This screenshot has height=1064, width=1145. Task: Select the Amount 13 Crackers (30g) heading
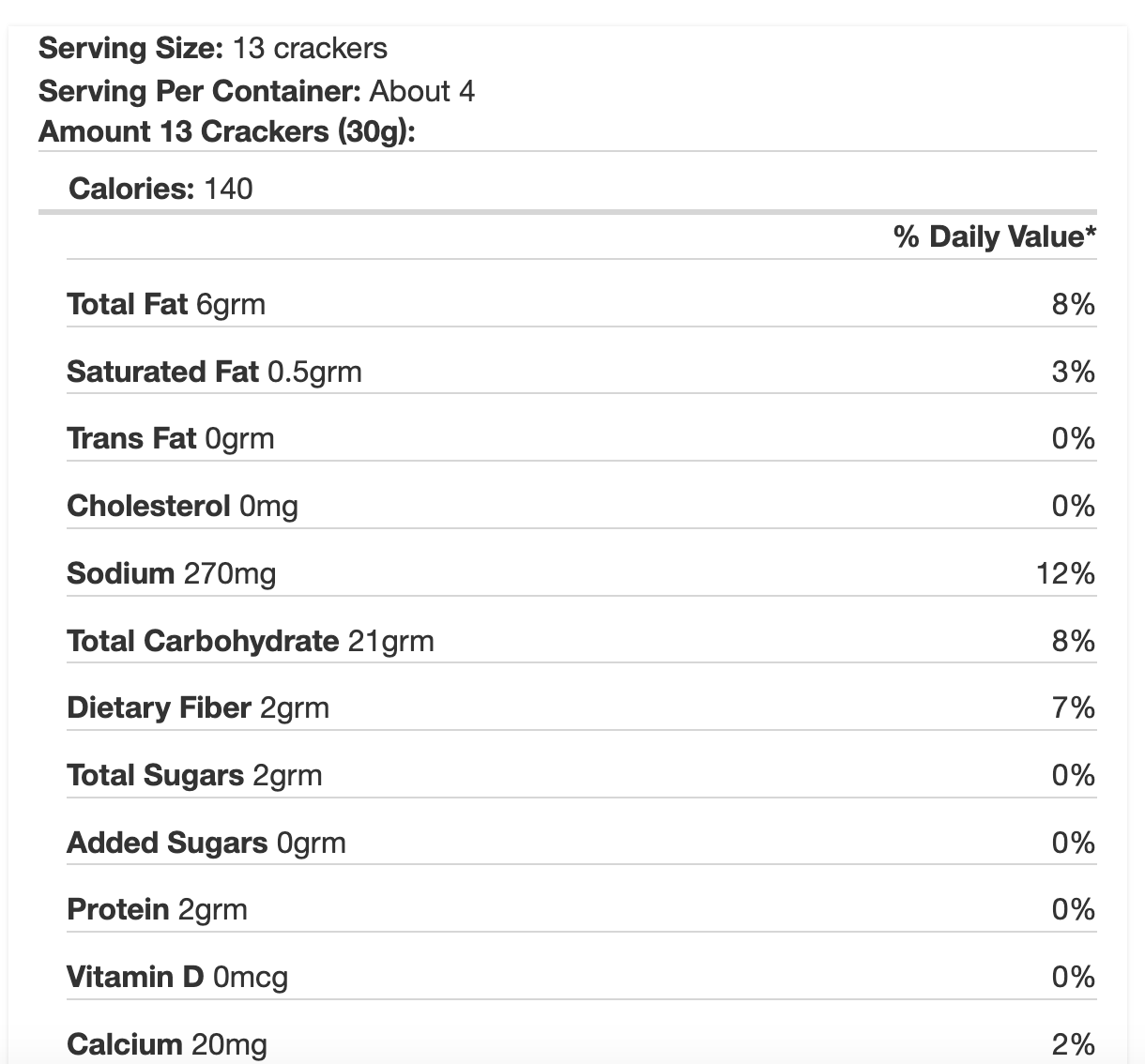click(x=227, y=131)
